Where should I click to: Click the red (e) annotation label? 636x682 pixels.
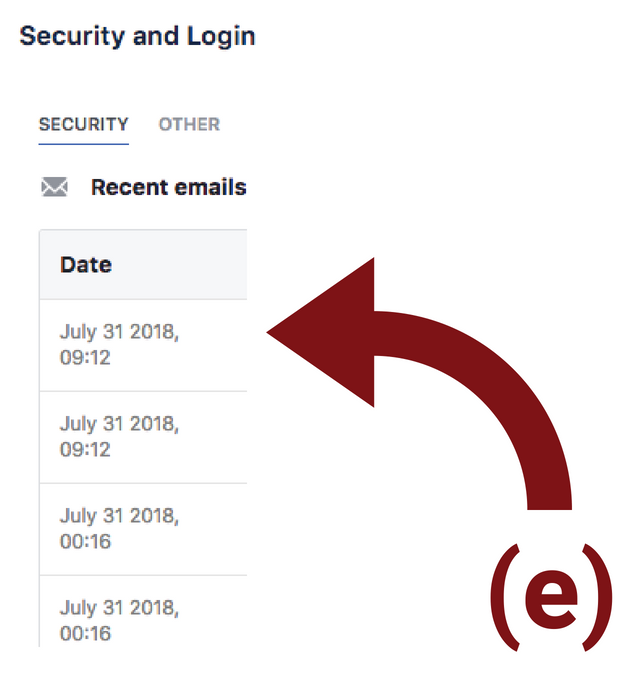coord(551,597)
